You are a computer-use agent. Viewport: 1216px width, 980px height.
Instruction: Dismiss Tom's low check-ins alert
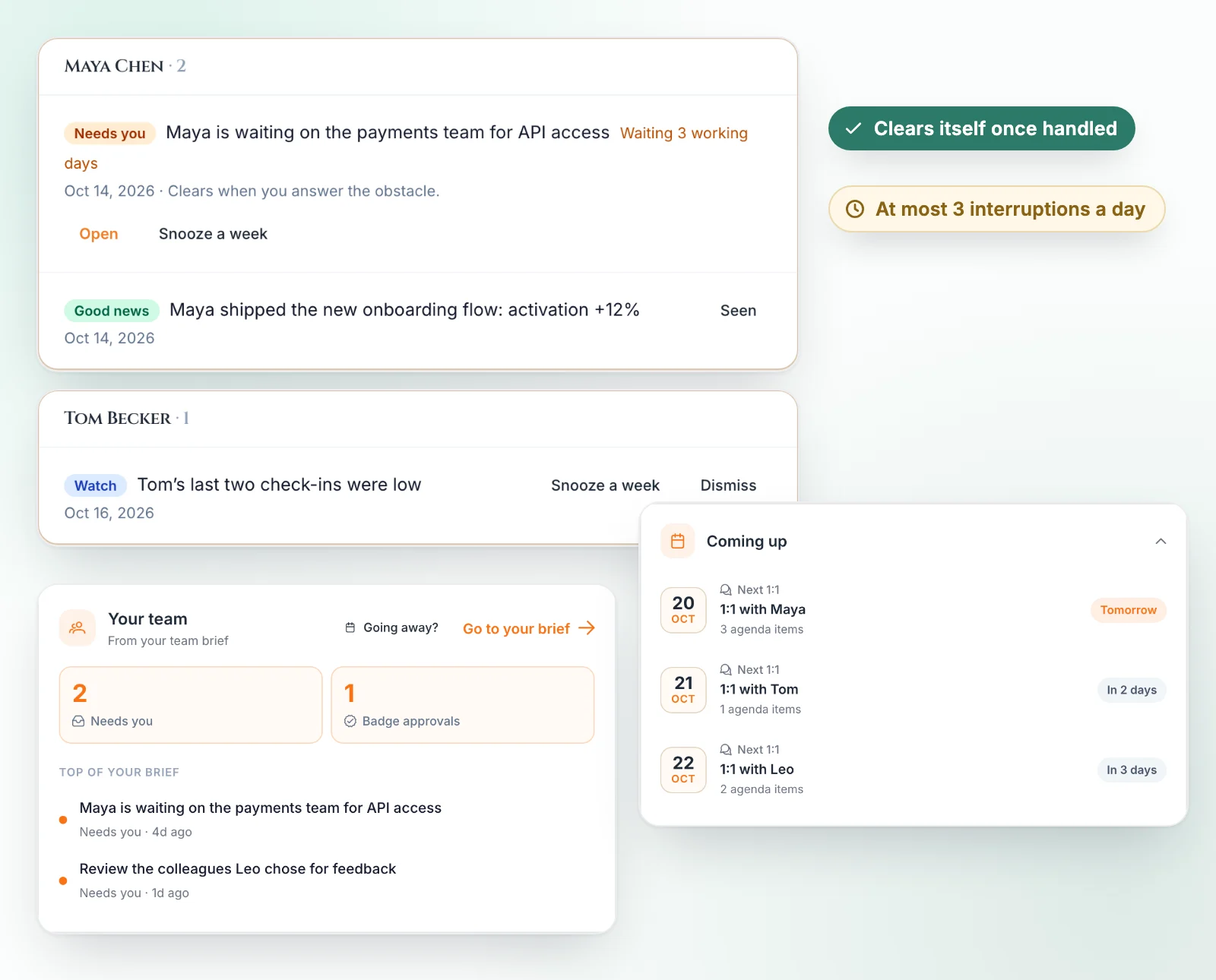pos(728,485)
